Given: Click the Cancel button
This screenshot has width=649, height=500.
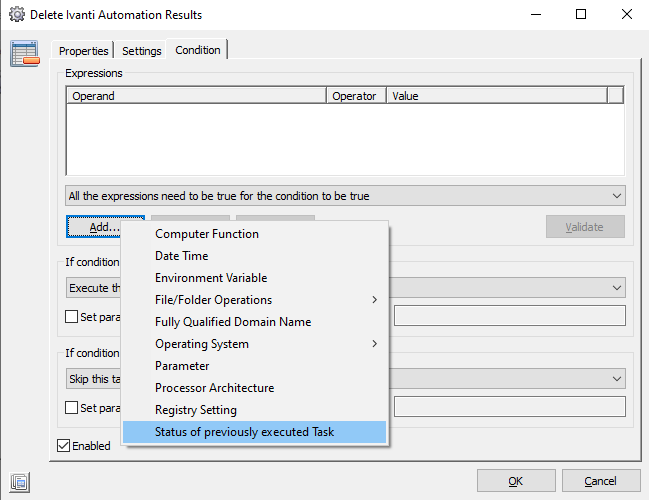Looking at the screenshot, I should click(601, 481).
